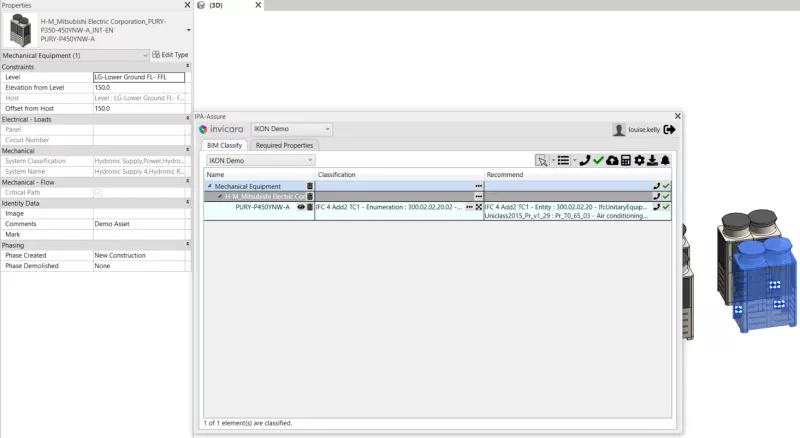
Task: Open the Mechanical Equipment (1) filter dropdown
Action: [74, 55]
